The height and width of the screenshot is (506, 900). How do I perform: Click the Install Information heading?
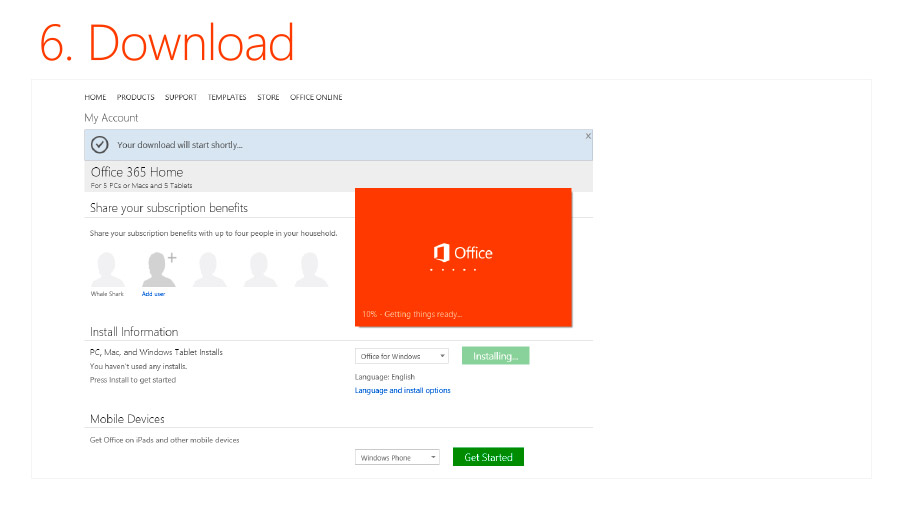134,332
